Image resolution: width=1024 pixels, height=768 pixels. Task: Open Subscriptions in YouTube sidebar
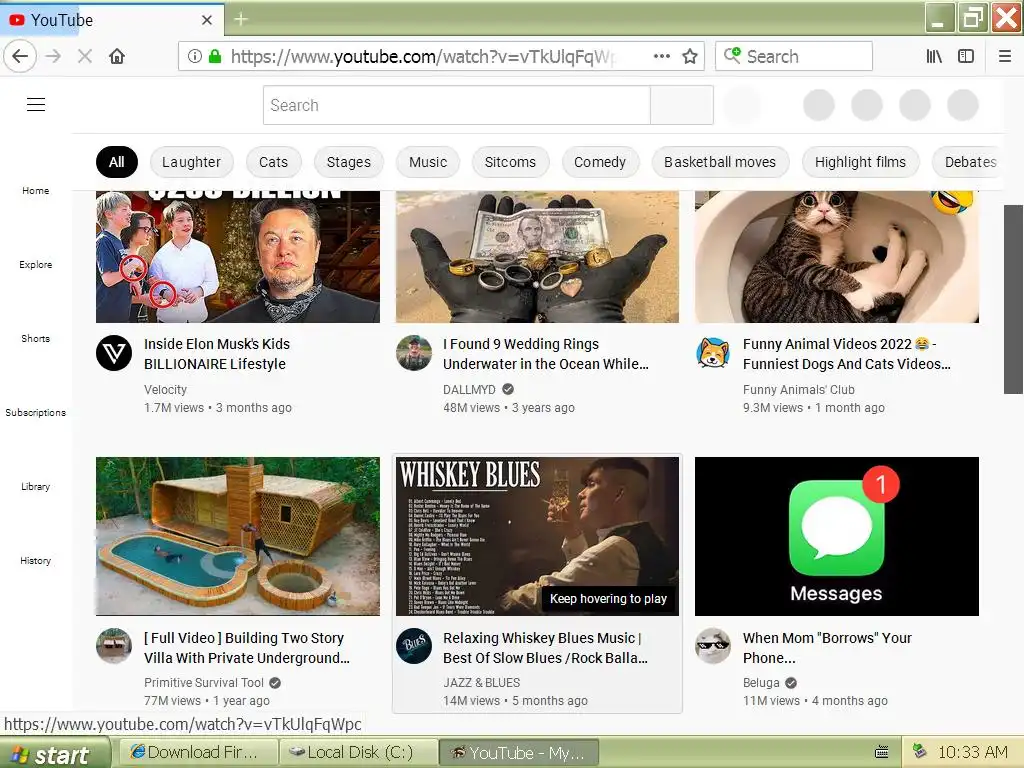(x=35, y=412)
